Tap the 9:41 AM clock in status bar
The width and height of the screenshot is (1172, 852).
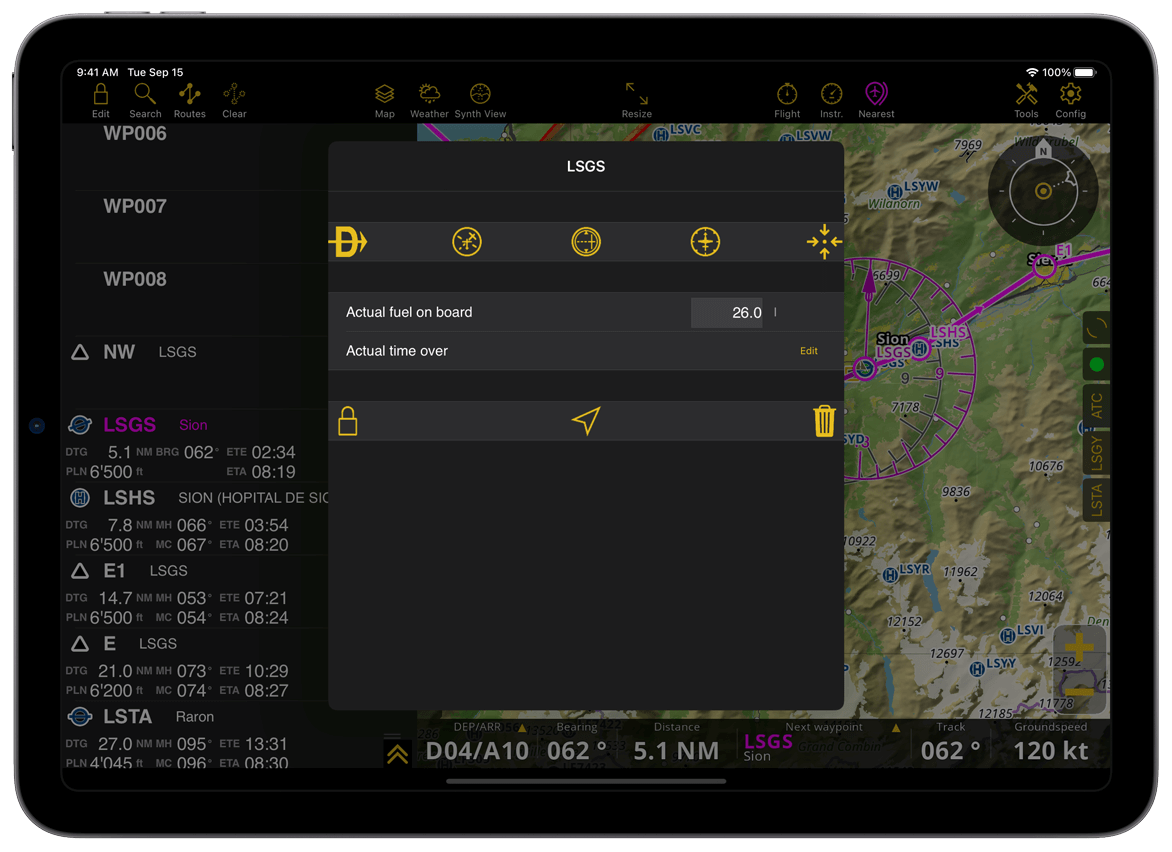point(97,72)
